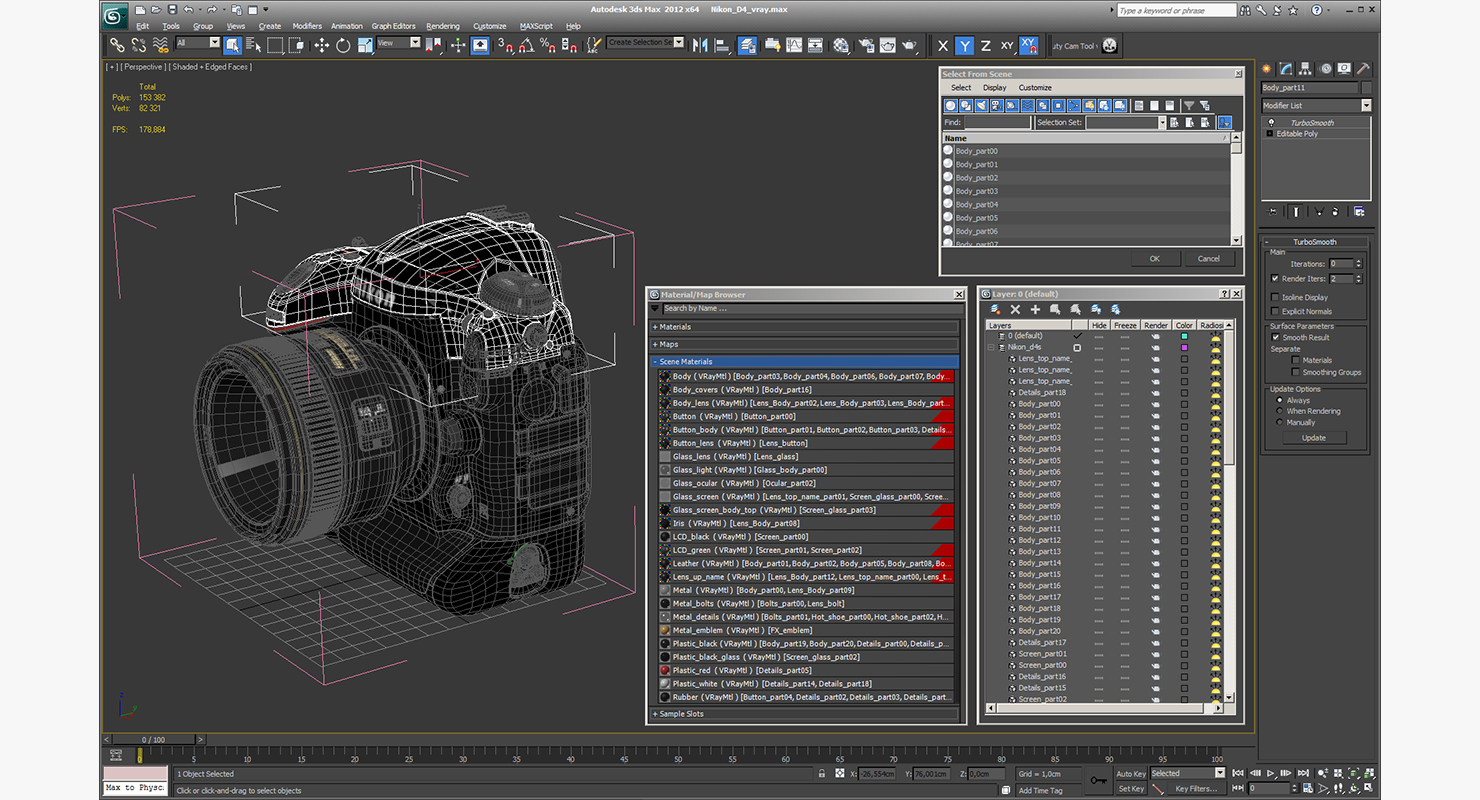Image resolution: width=1480 pixels, height=800 pixels.
Task: Open the MAXScript menu
Action: click(x=536, y=26)
